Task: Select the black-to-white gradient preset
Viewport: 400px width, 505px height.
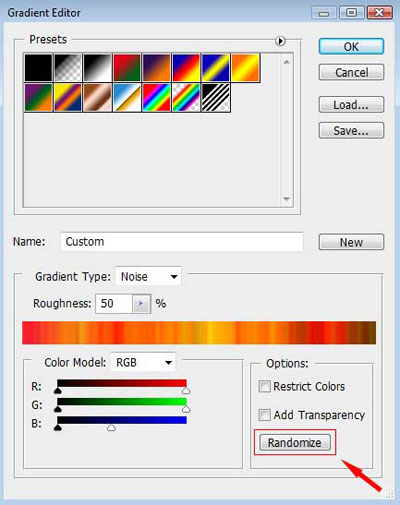Action: click(98, 68)
